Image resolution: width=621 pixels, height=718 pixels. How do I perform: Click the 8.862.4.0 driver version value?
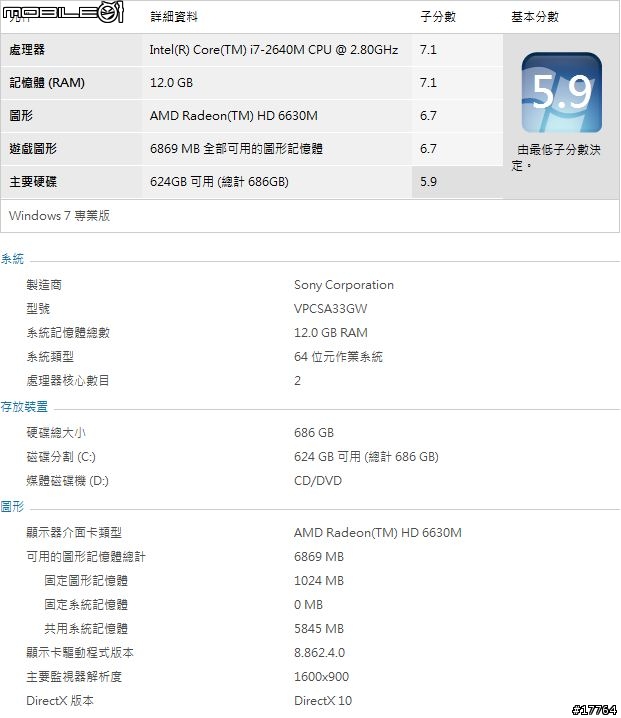tap(320, 652)
